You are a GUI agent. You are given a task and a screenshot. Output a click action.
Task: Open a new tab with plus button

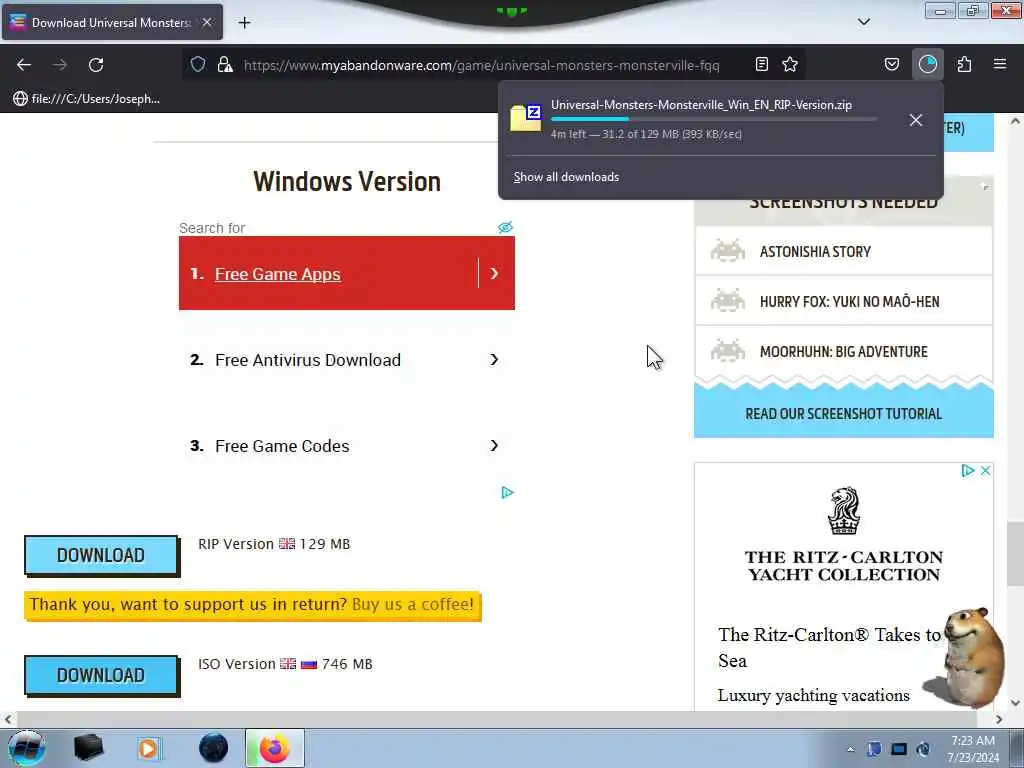tap(244, 23)
